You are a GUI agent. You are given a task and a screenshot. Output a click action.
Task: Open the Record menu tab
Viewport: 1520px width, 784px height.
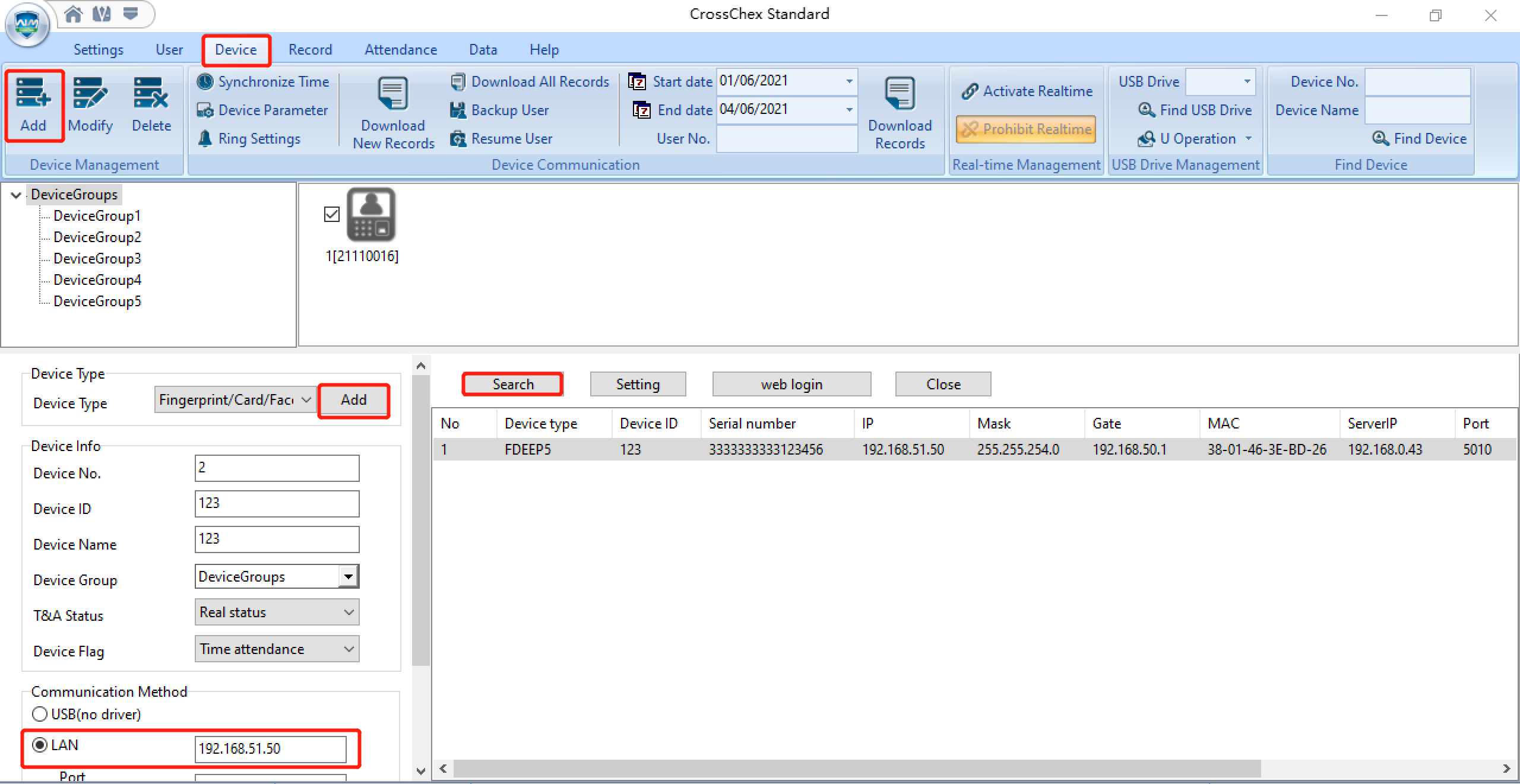pyautogui.click(x=310, y=50)
